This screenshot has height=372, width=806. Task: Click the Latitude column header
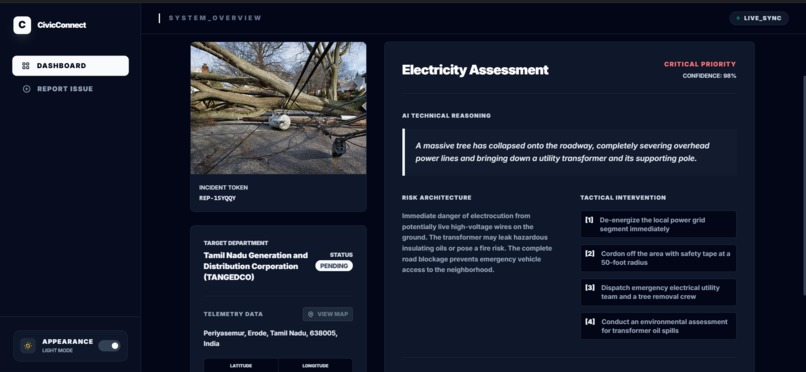[241, 366]
